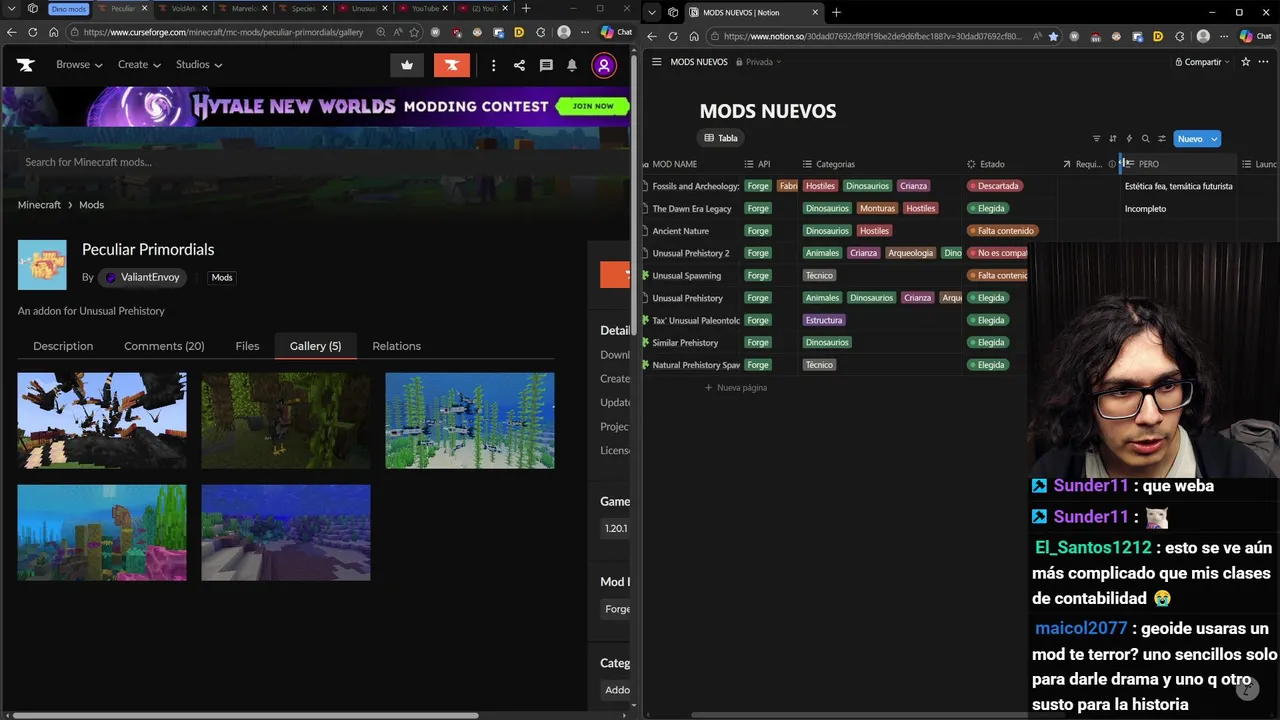Open the messages chat icon on CurseForge

546,65
